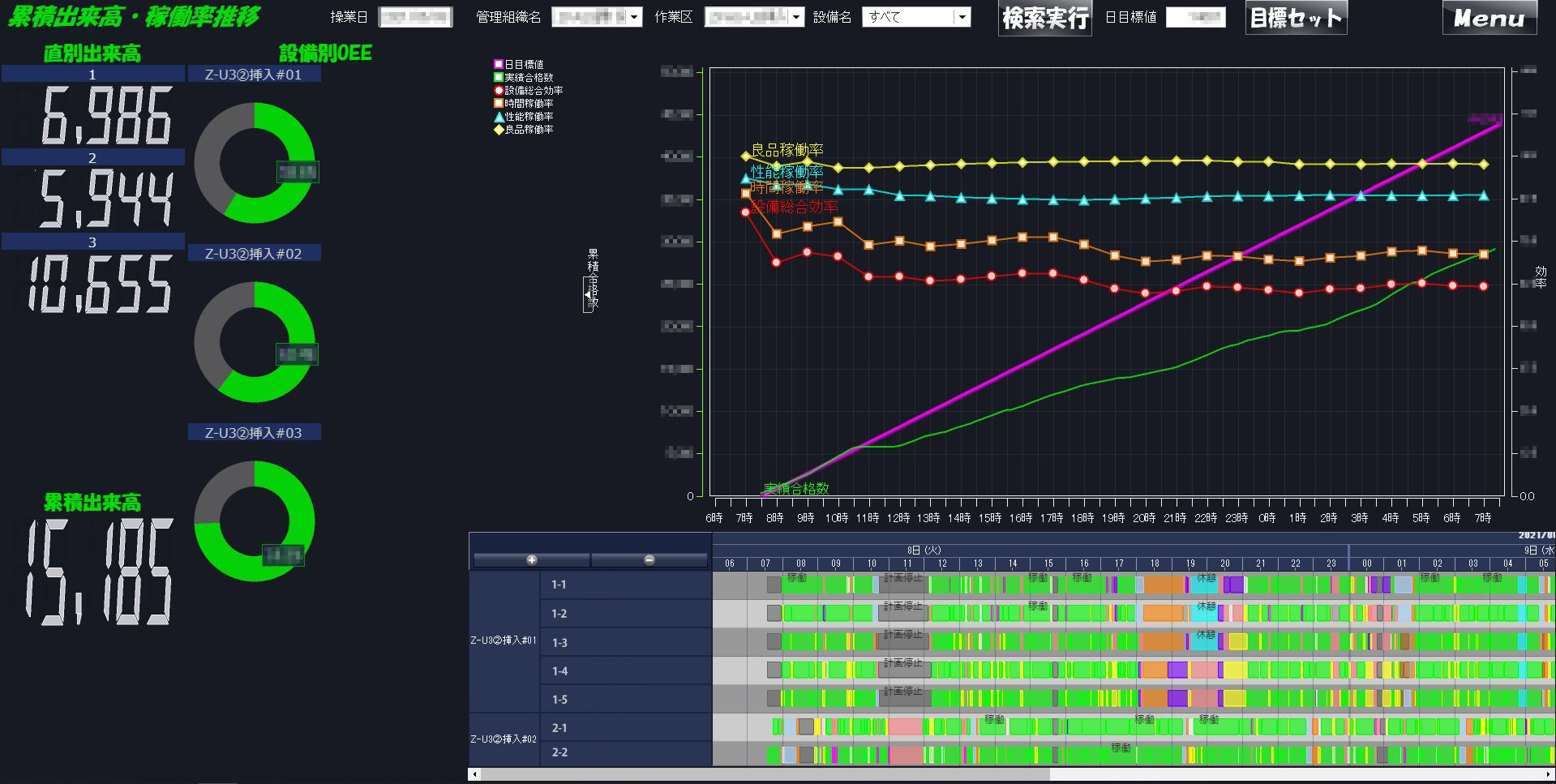Click the 性能稼働率 cyan triangle legend marker
The height and width of the screenshot is (784, 1556).
pos(499,117)
